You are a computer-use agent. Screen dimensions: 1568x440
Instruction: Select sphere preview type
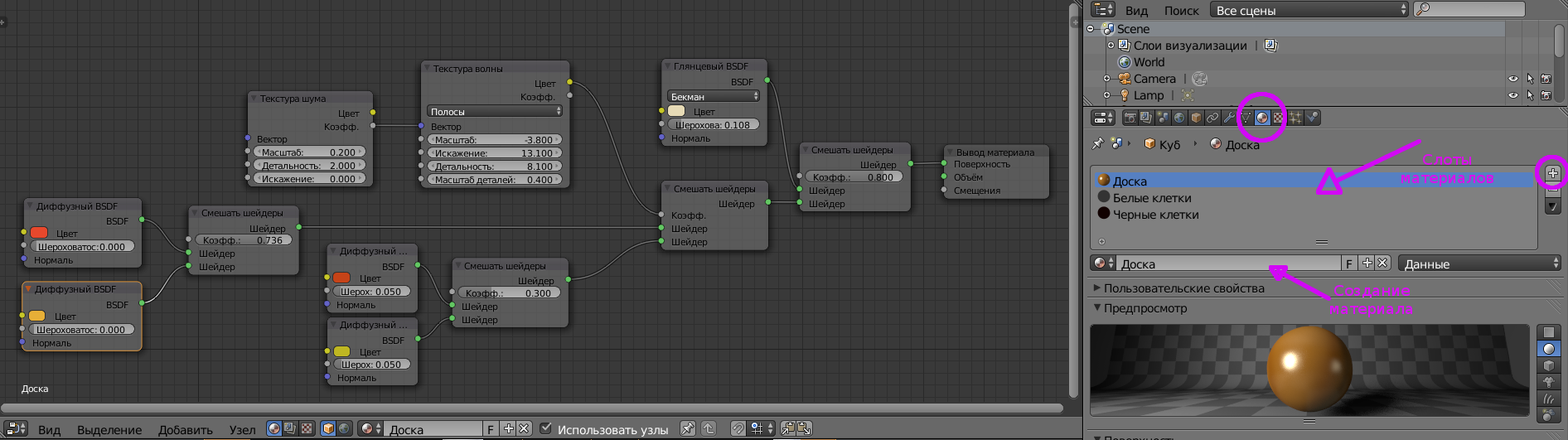point(1548,349)
